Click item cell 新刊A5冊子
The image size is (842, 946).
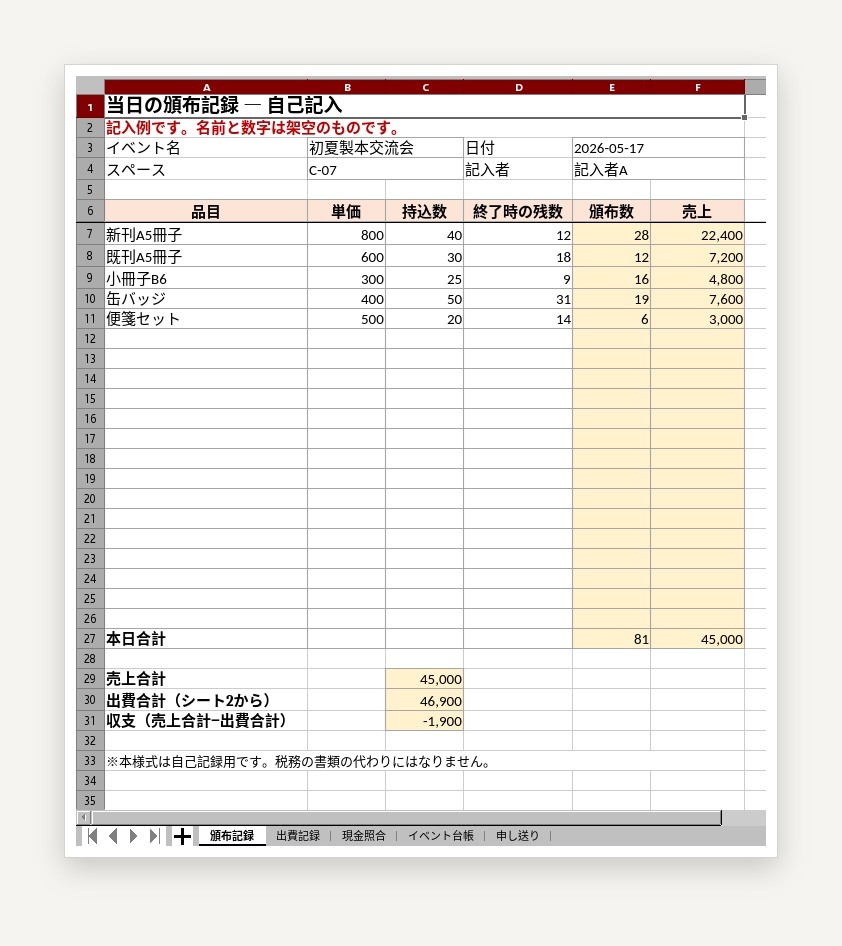(x=206, y=234)
